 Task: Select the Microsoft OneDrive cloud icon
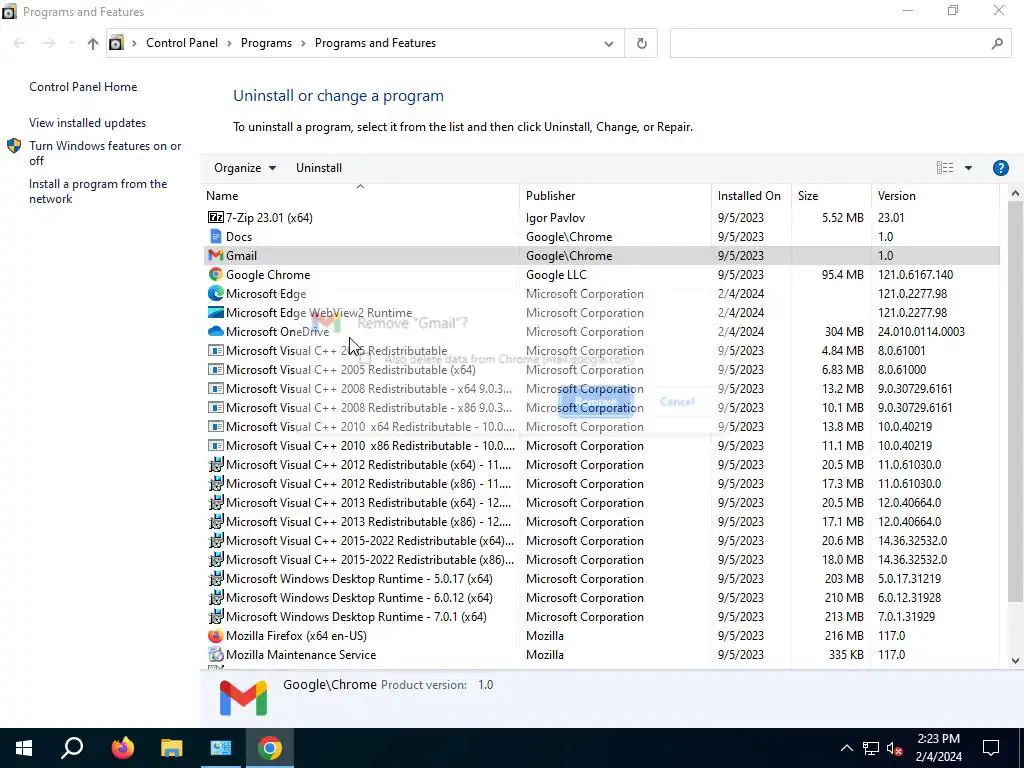tap(216, 331)
